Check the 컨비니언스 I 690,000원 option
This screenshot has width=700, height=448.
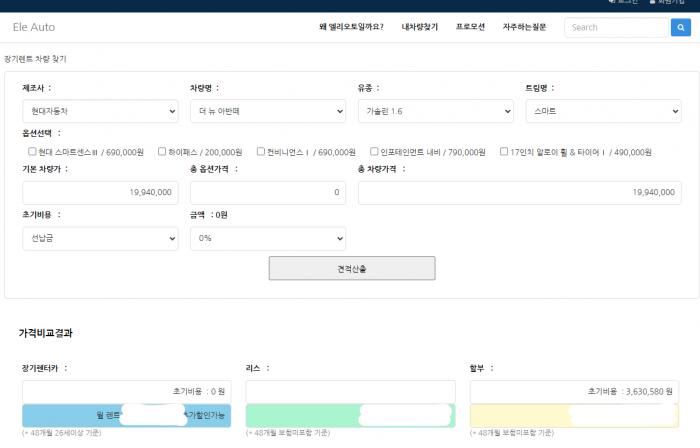pos(261,152)
